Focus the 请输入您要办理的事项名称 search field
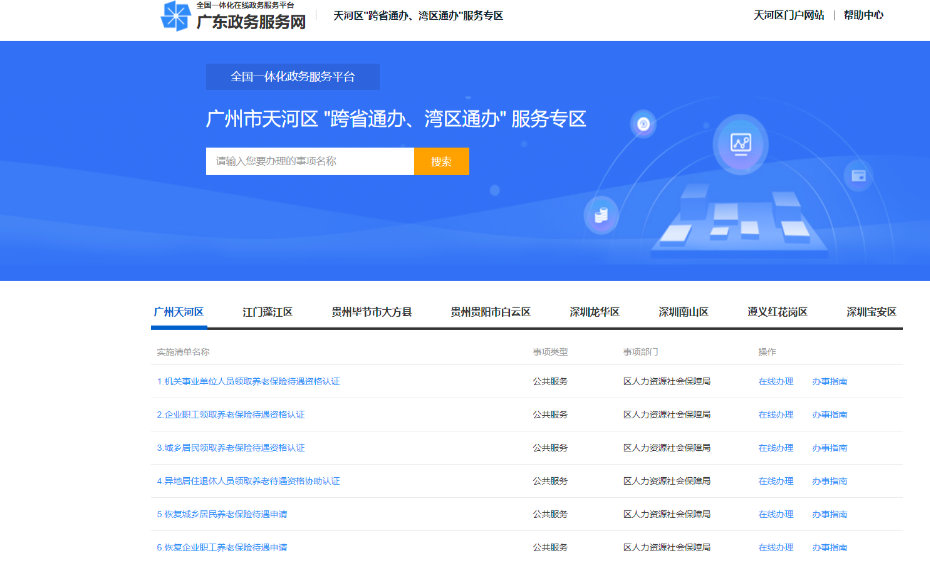The height and width of the screenshot is (561, 930). point(309,161)
